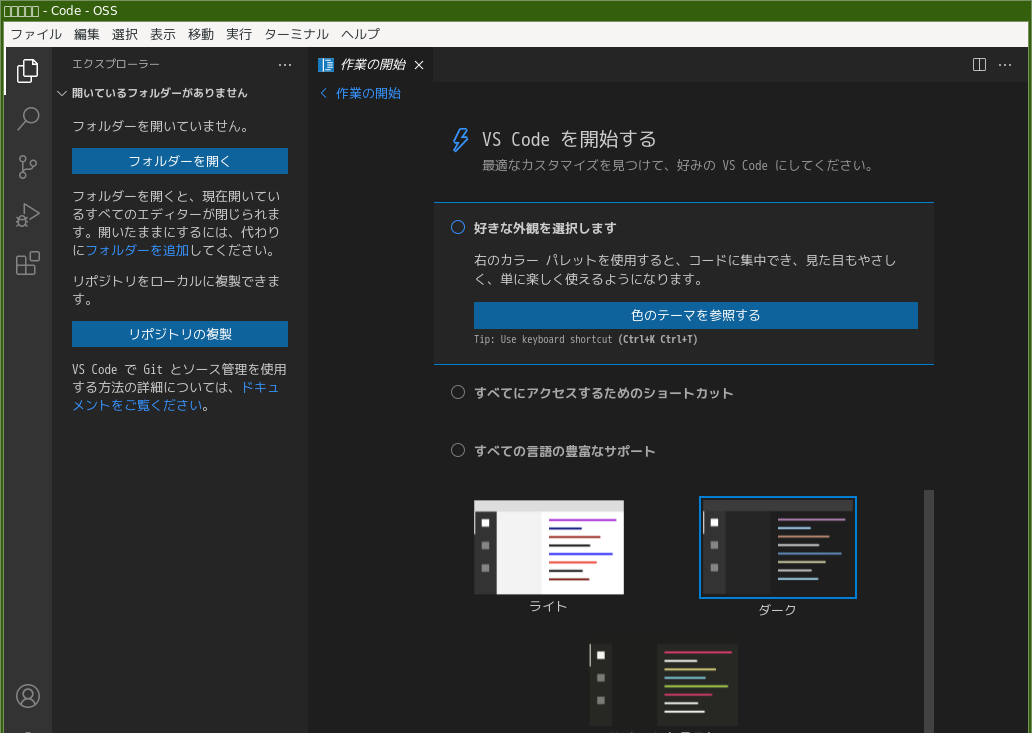Expand the すべてにアクセスするためのショートカット step

[x=604, y=393]
